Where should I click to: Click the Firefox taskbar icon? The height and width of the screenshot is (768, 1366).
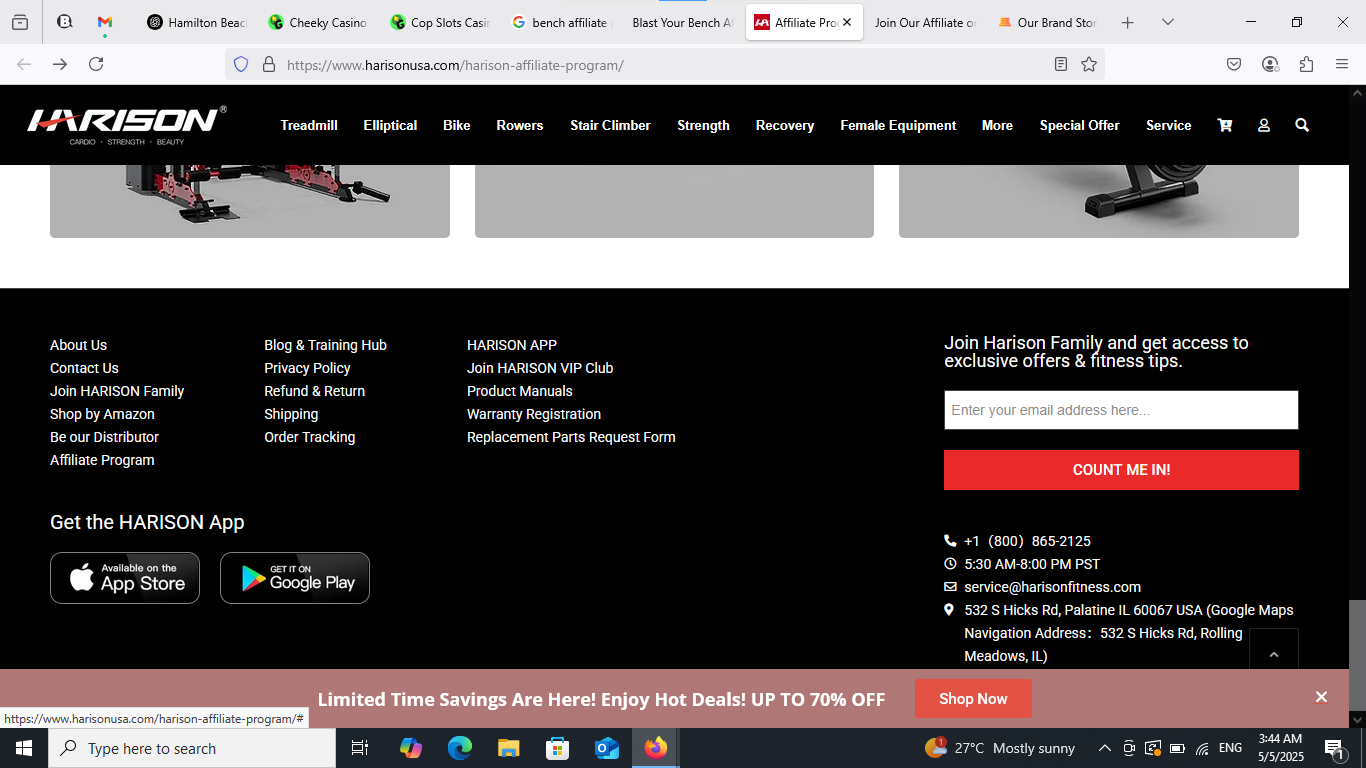(656, 748)
